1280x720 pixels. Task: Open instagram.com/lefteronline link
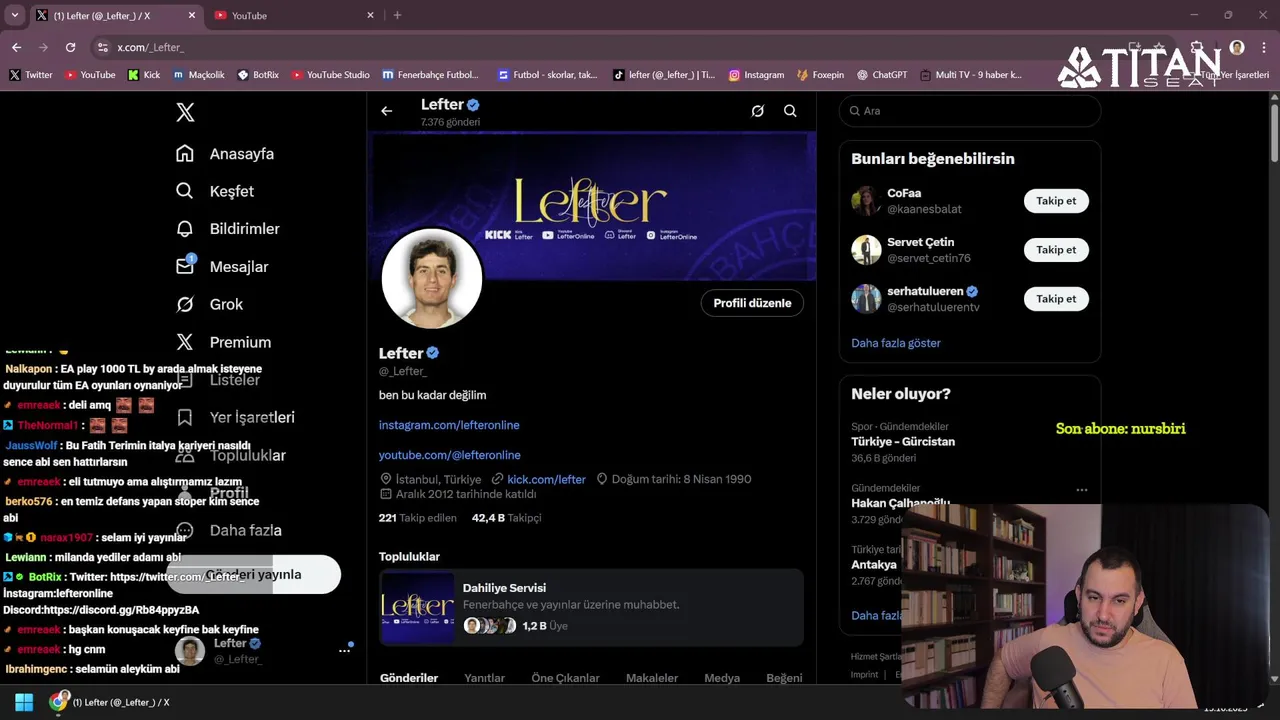pyautogui.click(x=449, y=425)
